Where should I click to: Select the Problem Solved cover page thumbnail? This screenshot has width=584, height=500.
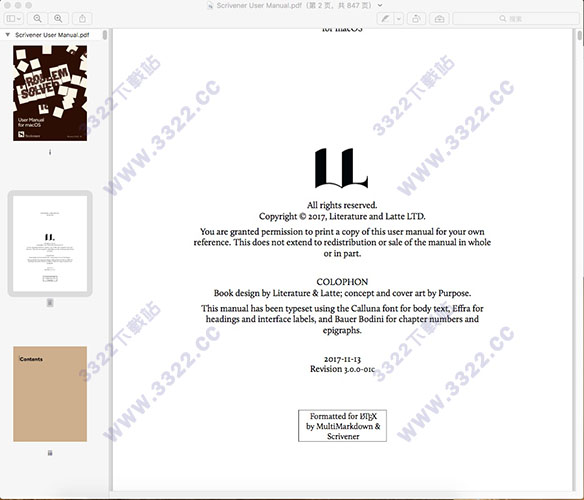[50, 93]
